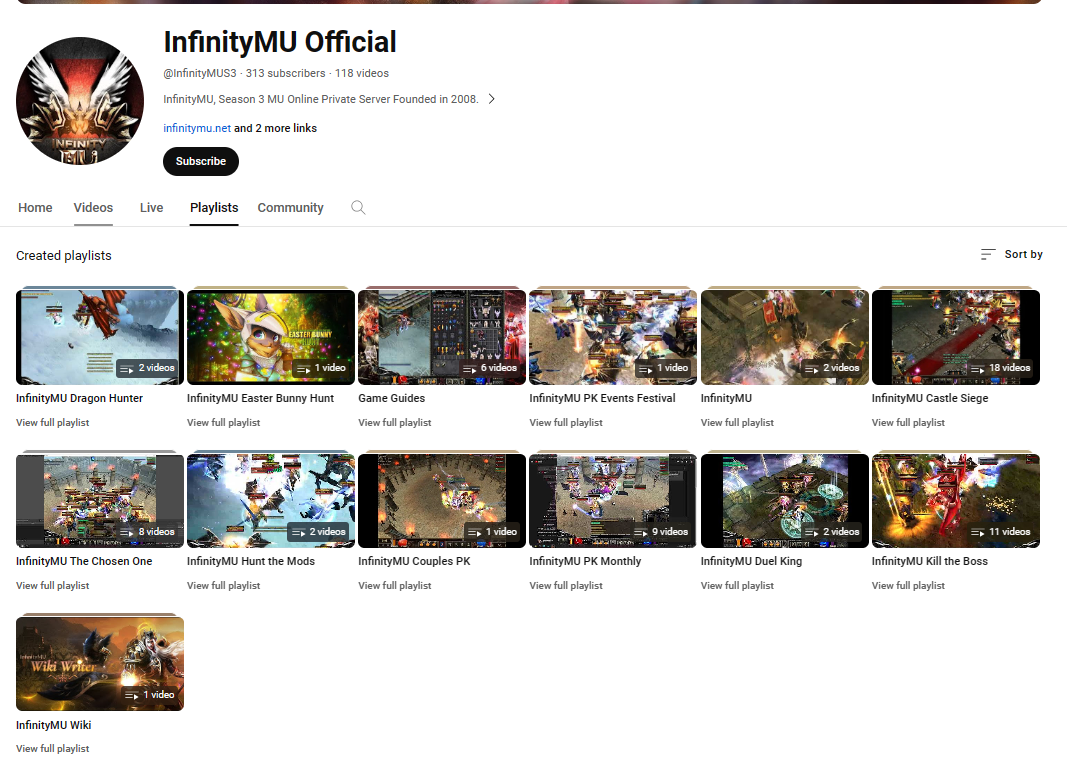Click the 8 videos badge on The Chosen One
Screen dimensions: 1067x775
pos(147,531)
